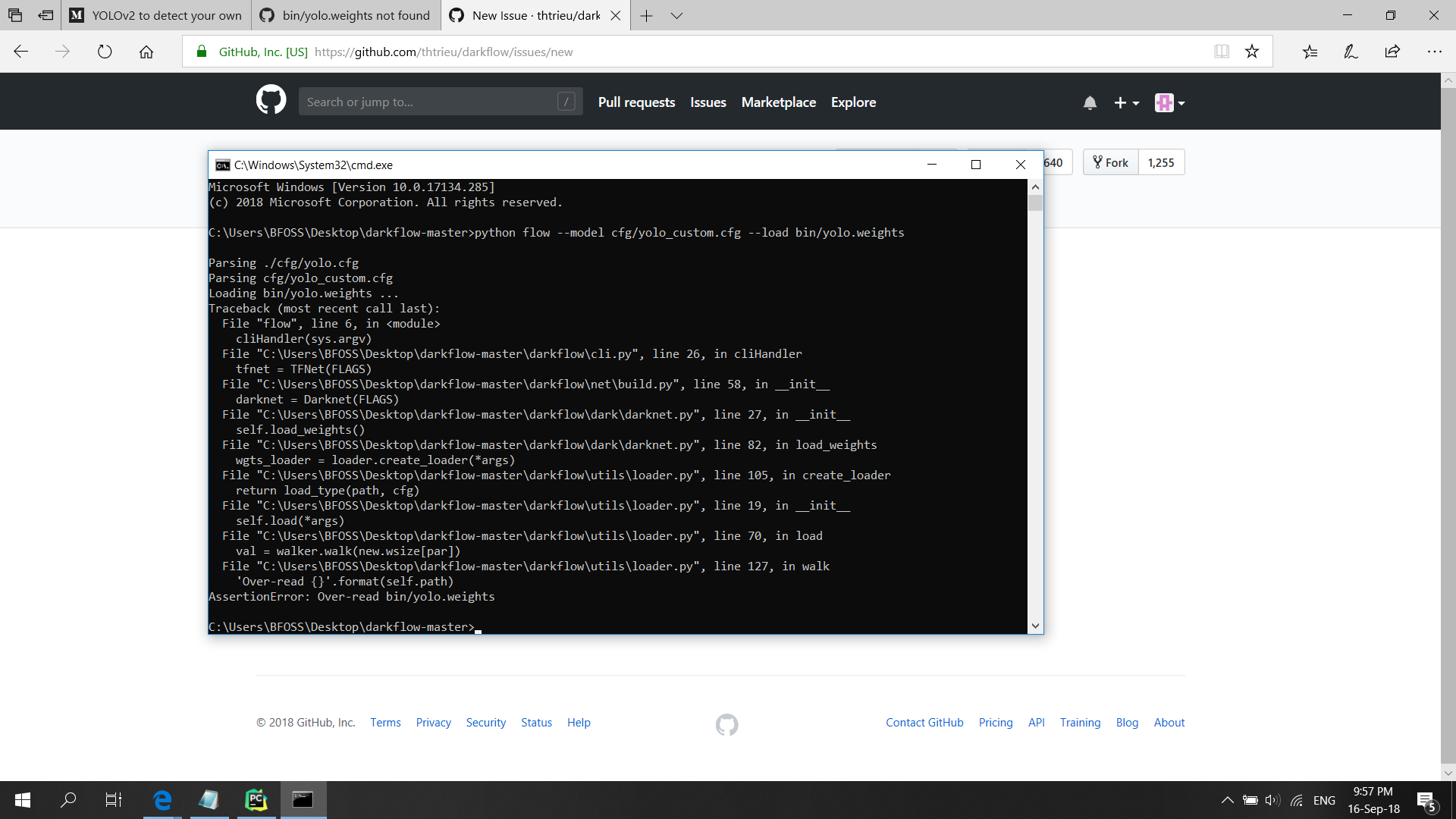Select the Marketplace menu item
Image resolution: width=1456 pixels, height=819 pixels.
coord(778,102)
